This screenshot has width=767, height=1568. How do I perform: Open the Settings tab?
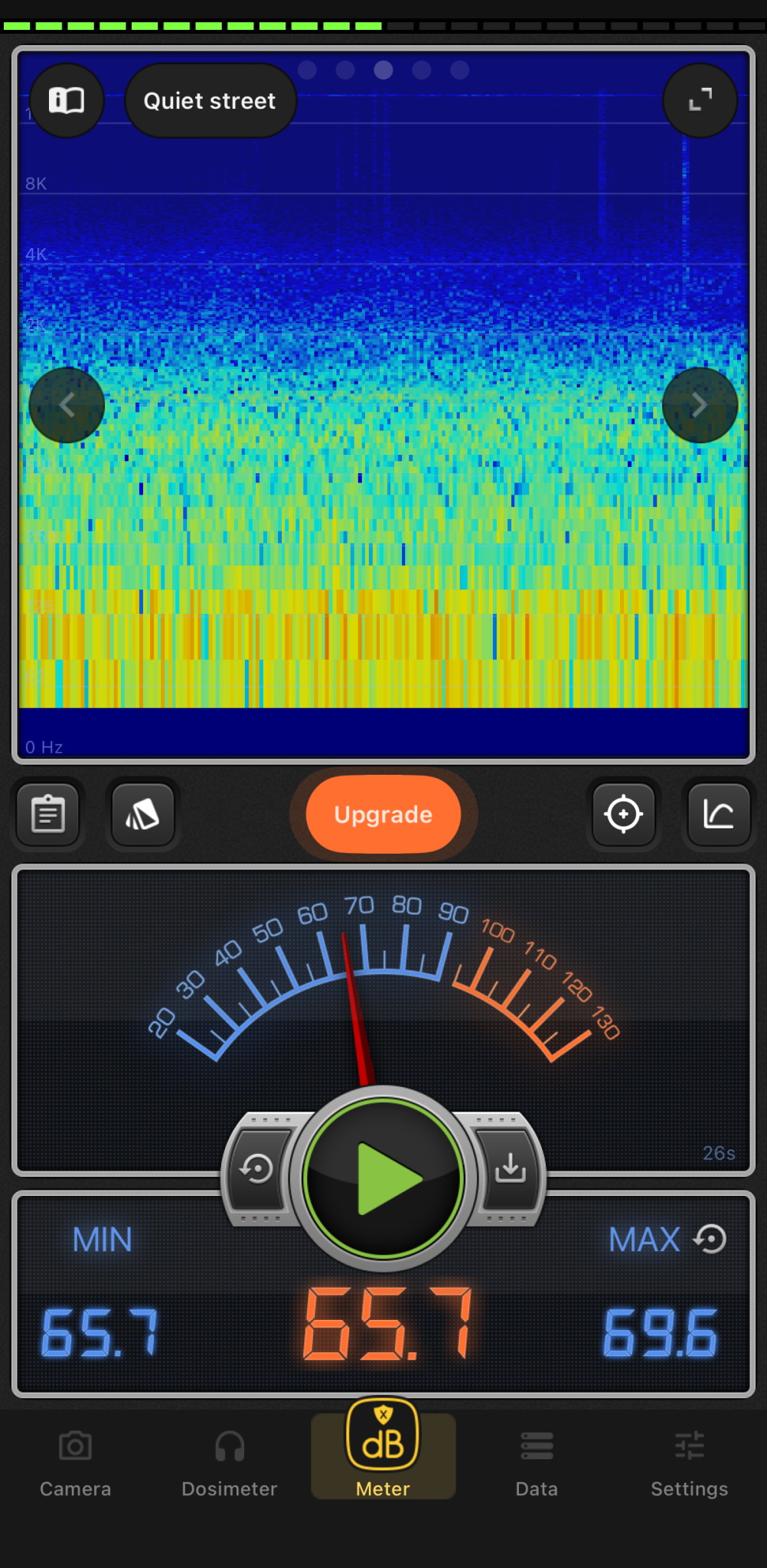tap(689, 1464)
